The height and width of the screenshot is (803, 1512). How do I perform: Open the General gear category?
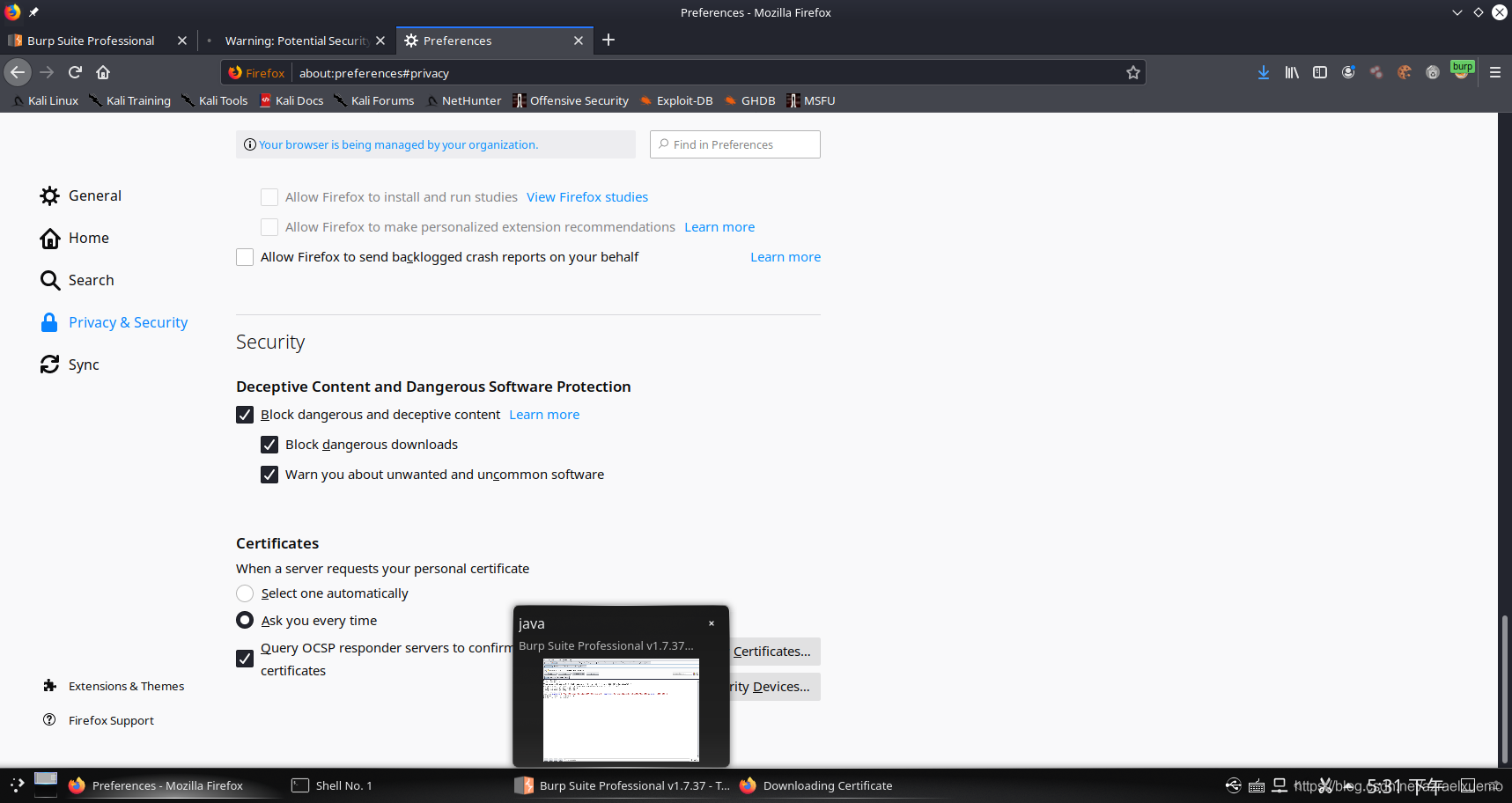pos(81,195)
